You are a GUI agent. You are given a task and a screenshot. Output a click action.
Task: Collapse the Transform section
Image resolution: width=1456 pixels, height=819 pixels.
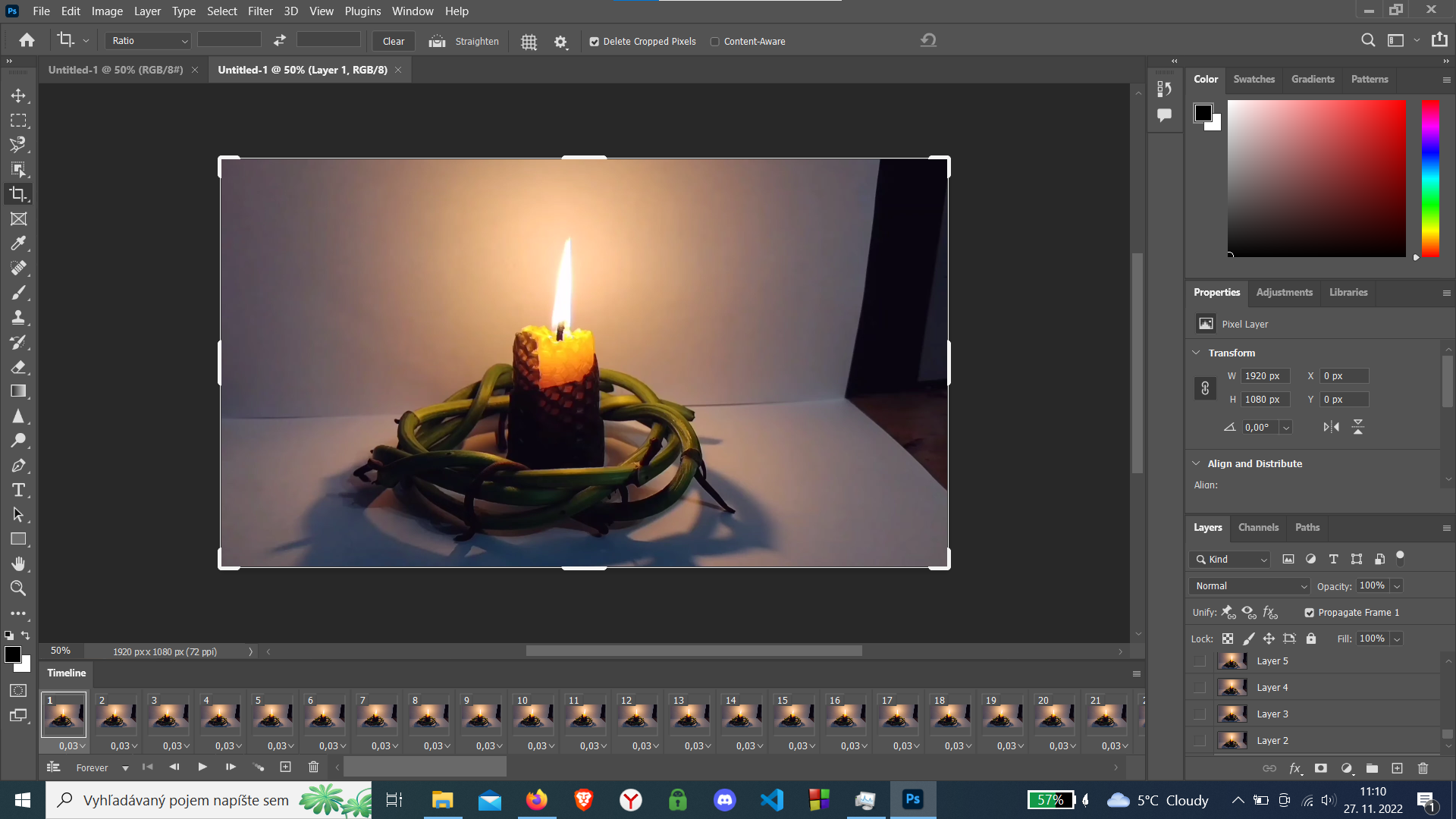[x=1196, y=353]
